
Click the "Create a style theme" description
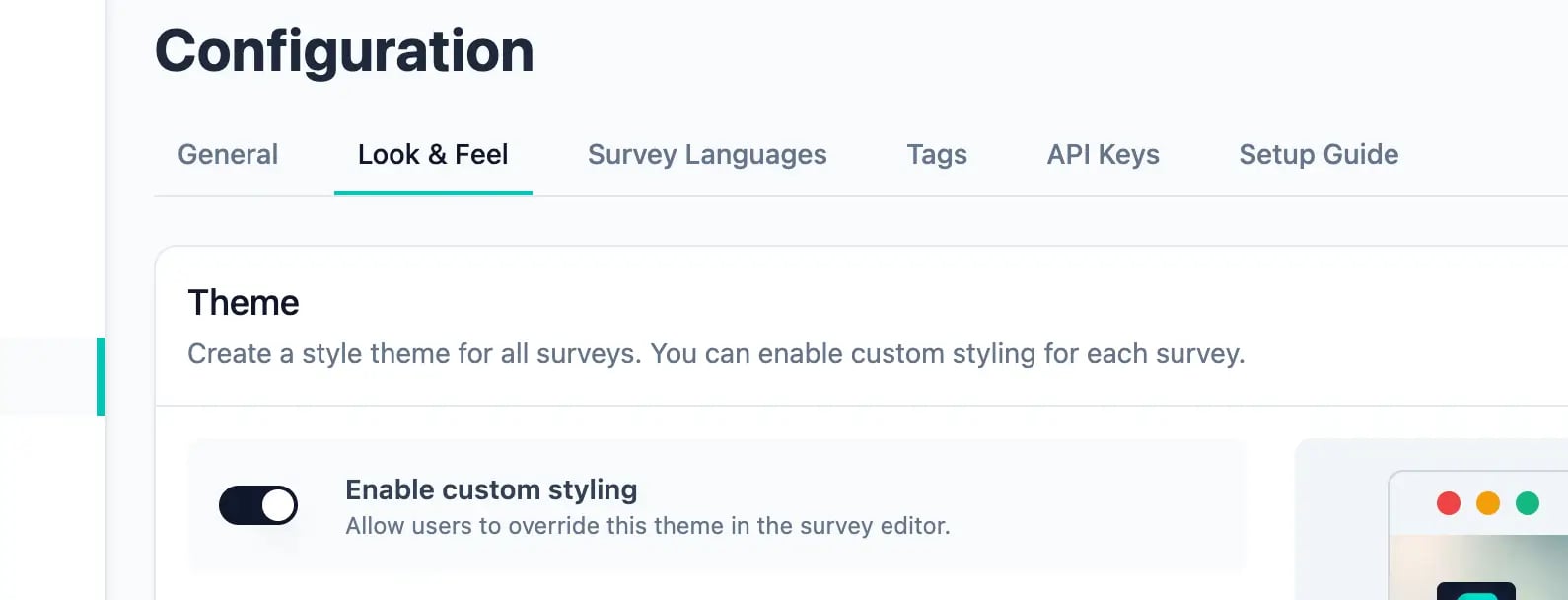click(x=716, y=353)
